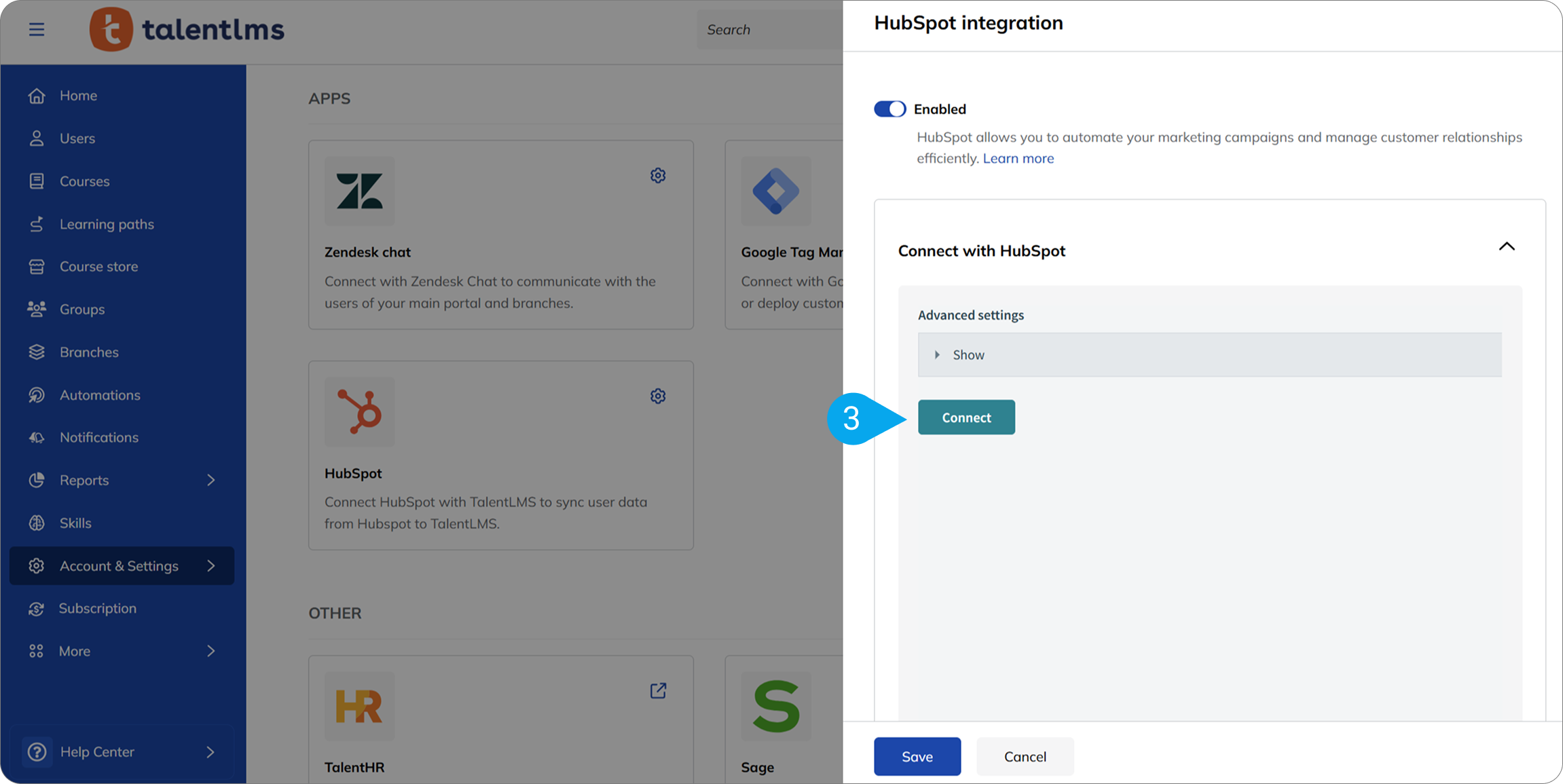The width and height of the screenshot is (1563, 784).
Task: Save the HubSpot integration settings
Action: (917, 757)
